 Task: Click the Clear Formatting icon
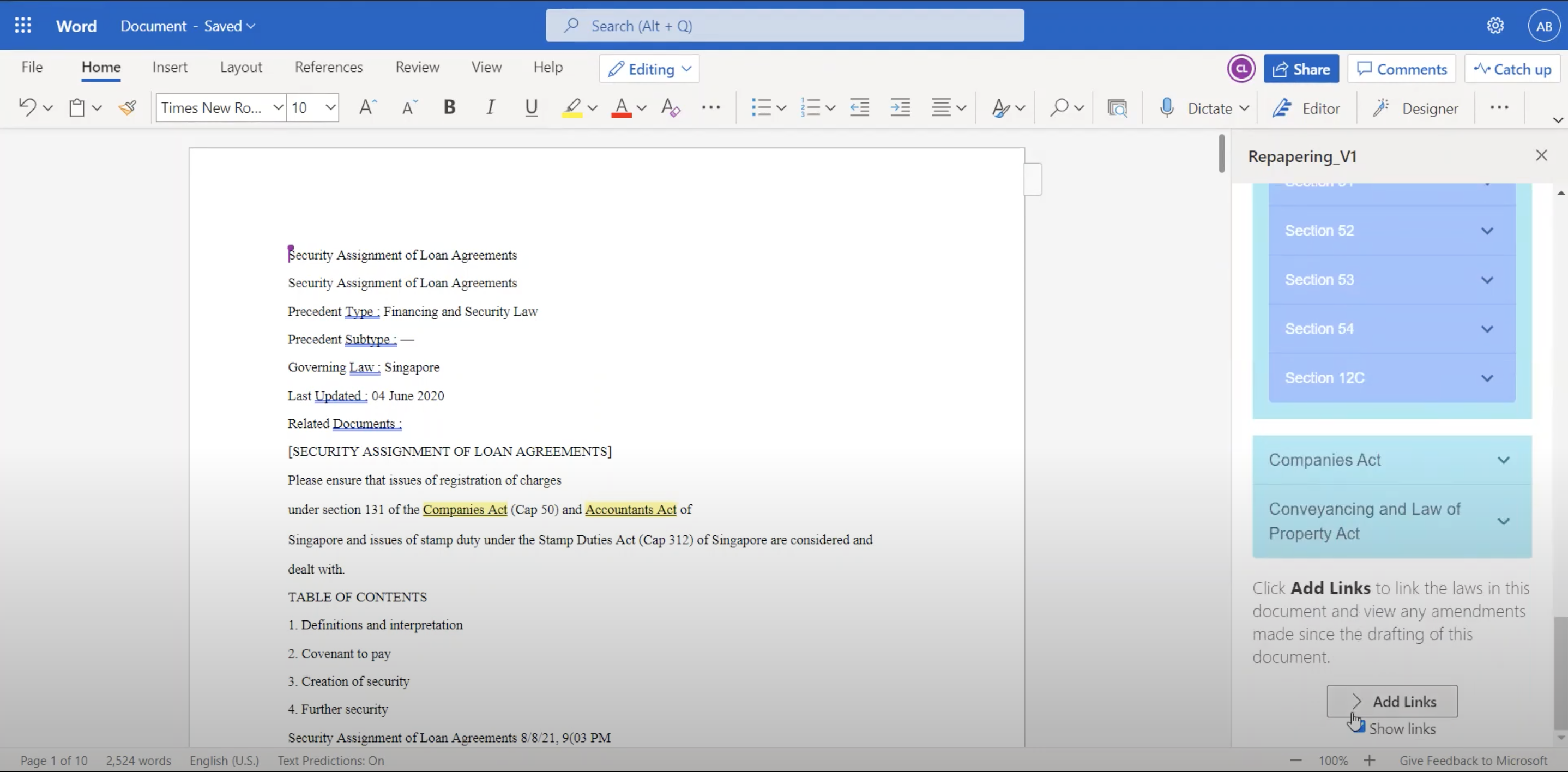coord(670,108)
